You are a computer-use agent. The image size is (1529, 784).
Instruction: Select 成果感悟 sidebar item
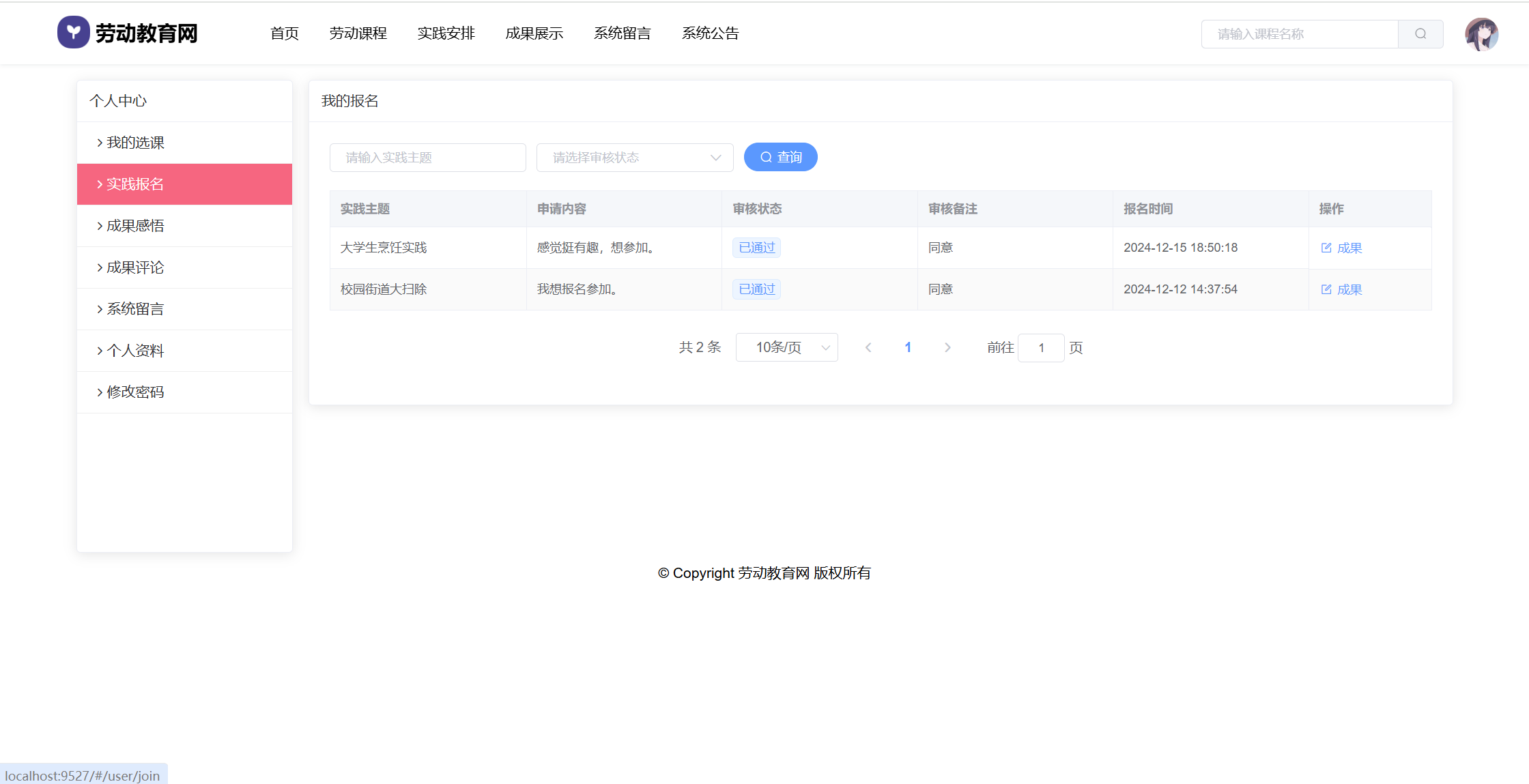135,226
